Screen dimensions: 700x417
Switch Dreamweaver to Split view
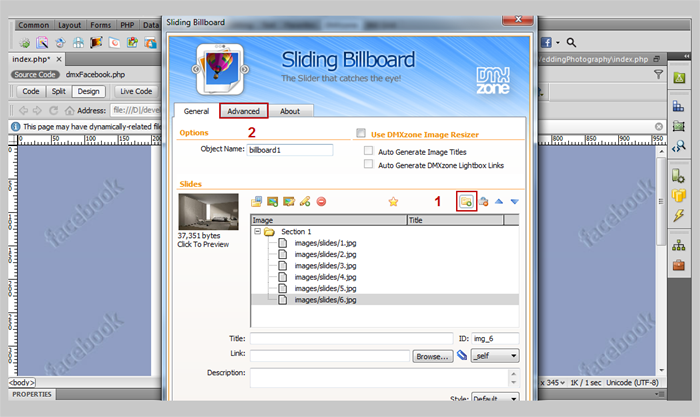pyautogui.click(x=58, y=92)
